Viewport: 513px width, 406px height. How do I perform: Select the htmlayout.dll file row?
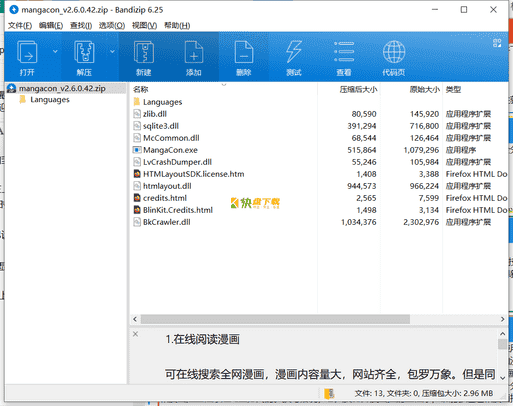319,186
